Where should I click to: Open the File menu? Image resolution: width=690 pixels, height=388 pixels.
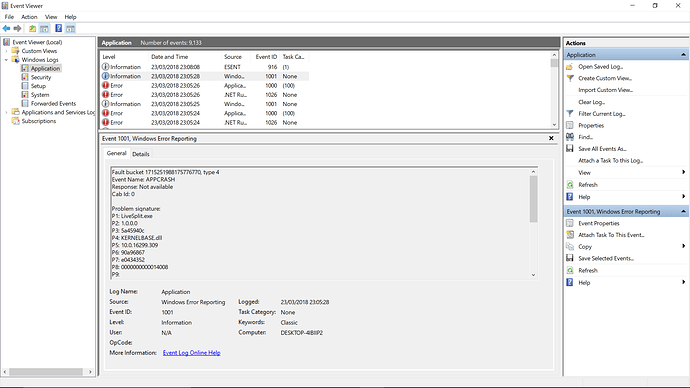[9, 17]
